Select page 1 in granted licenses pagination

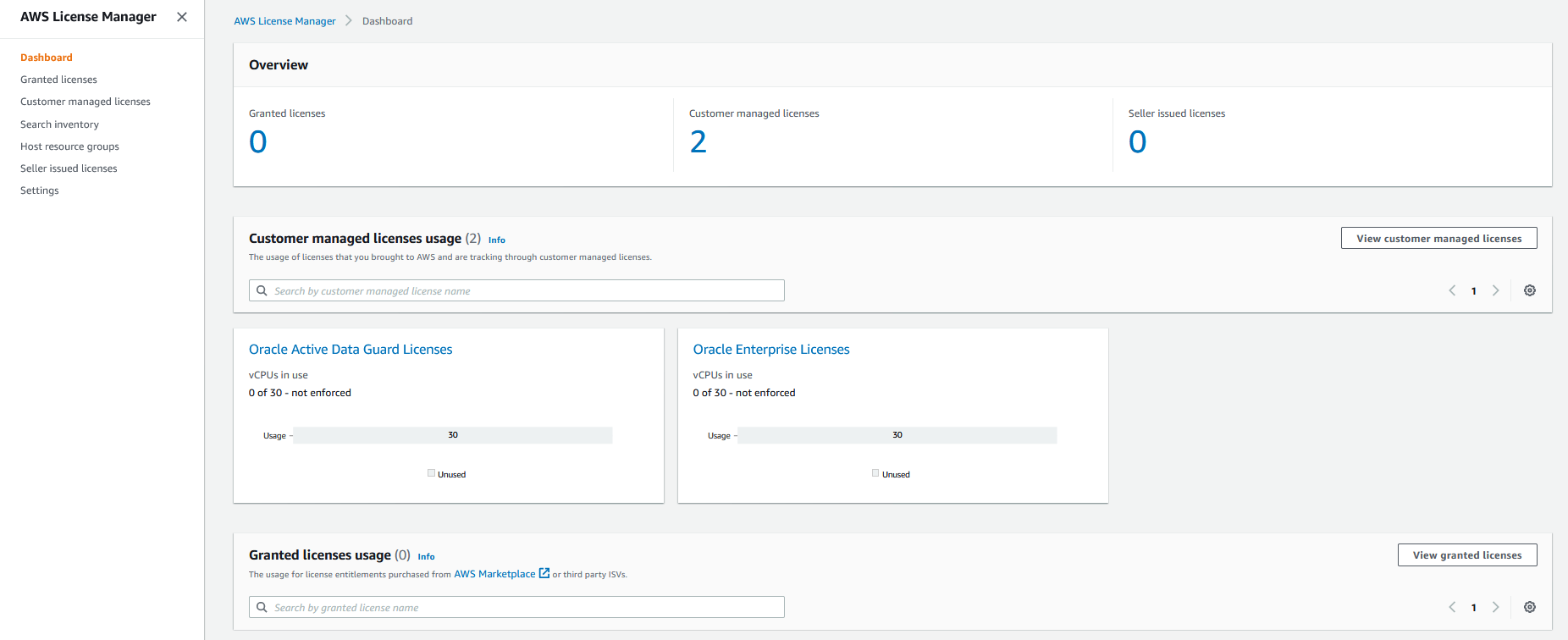1474,608
